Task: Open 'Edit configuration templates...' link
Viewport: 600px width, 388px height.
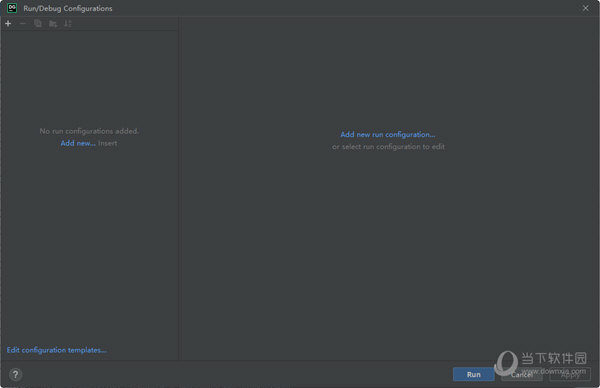Action: 57,350
